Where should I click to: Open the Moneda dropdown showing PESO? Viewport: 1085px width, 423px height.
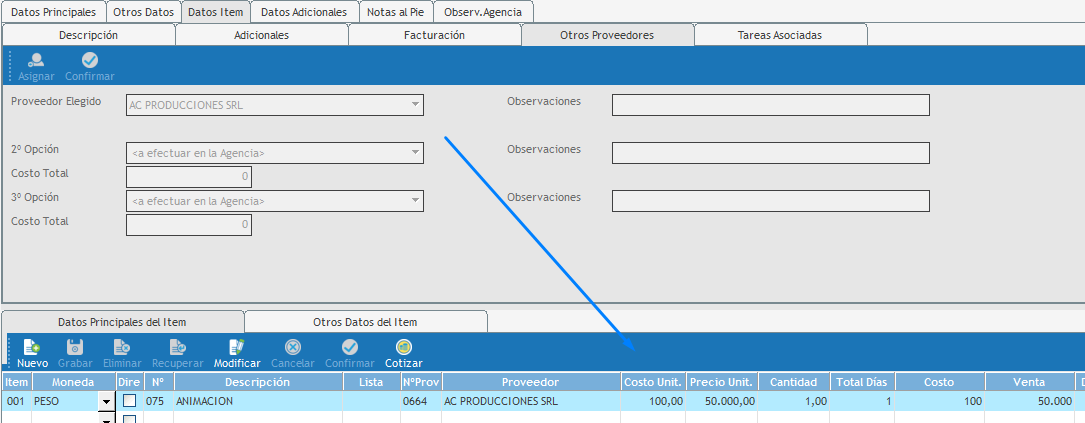pos(105,401)
